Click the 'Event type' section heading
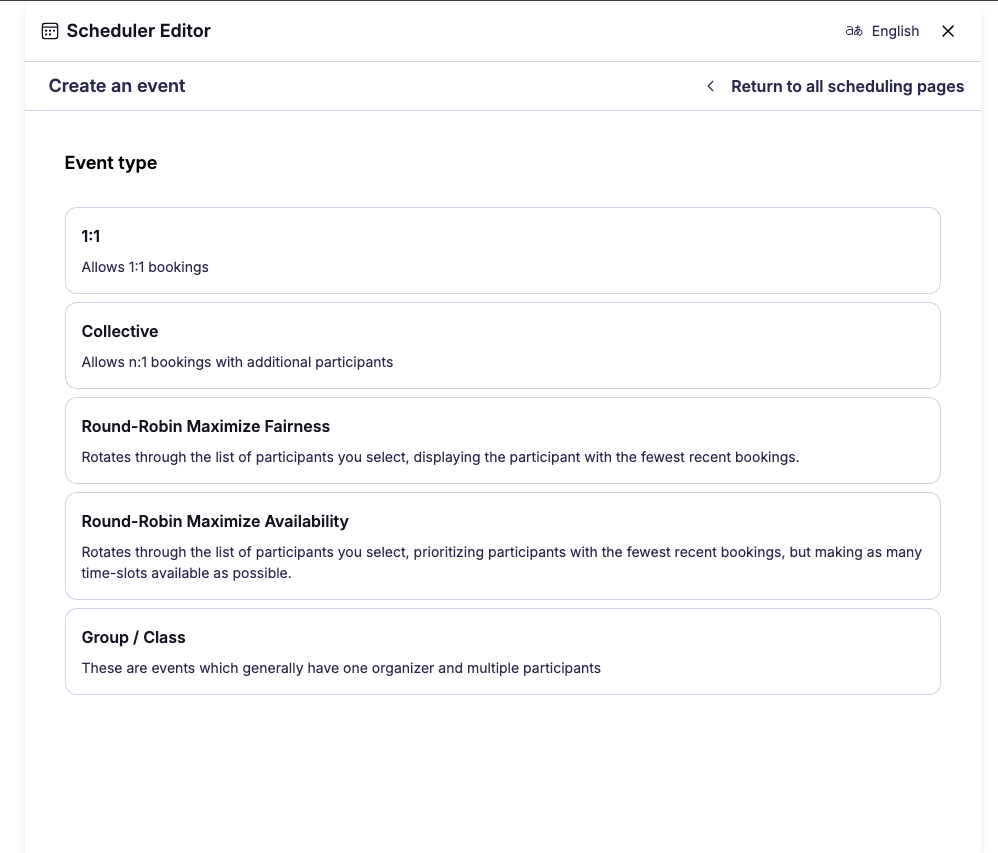 [111, 163]
